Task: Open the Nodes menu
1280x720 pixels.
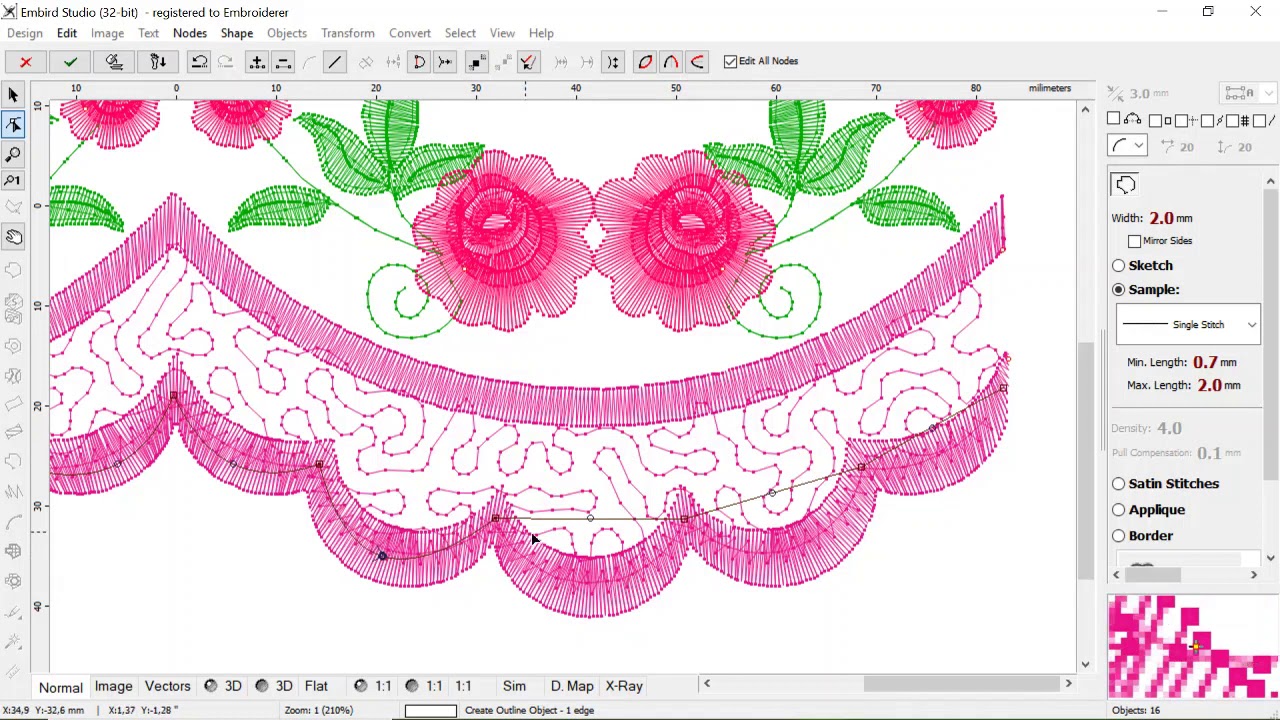Action: click(189, 33)
